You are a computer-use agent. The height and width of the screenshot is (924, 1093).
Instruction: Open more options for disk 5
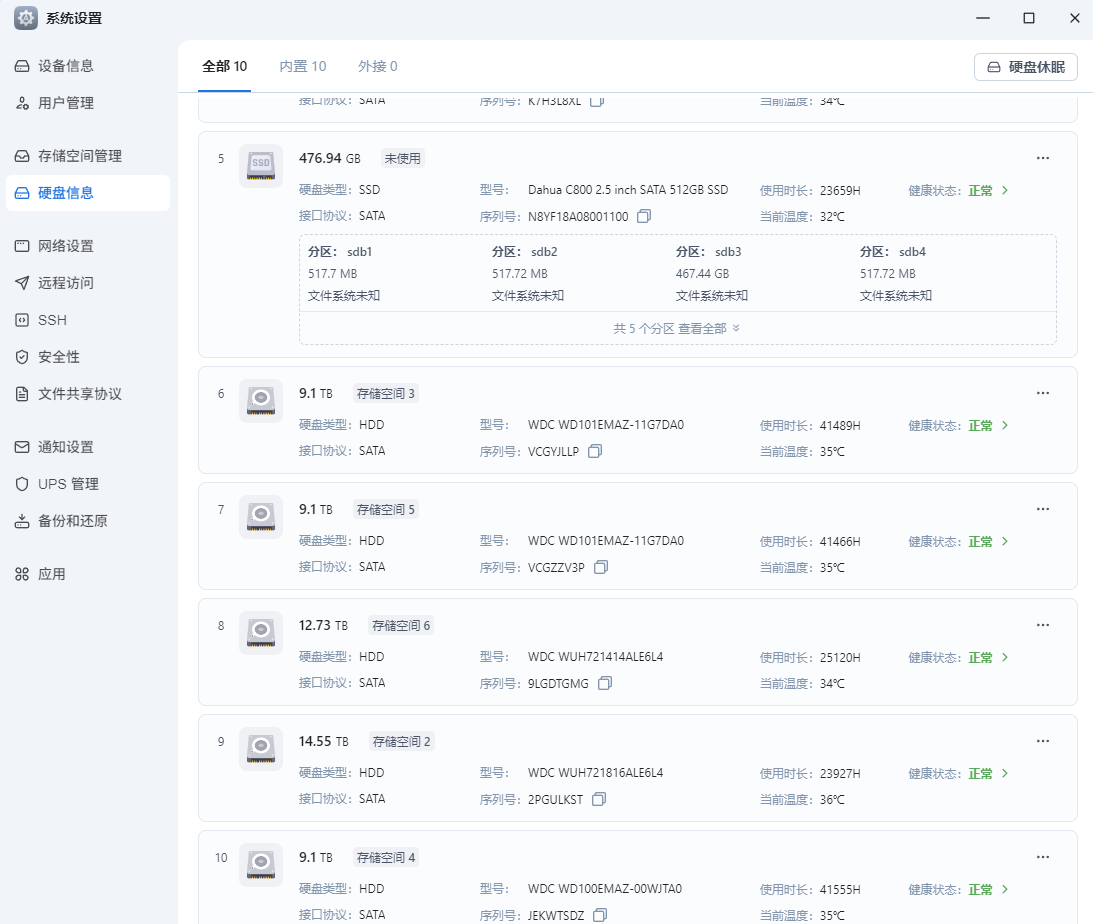point(1043,158)
